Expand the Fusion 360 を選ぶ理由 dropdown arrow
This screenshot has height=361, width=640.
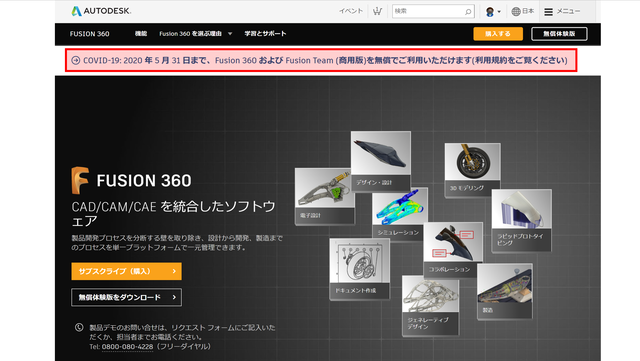[x=230, y=34]
